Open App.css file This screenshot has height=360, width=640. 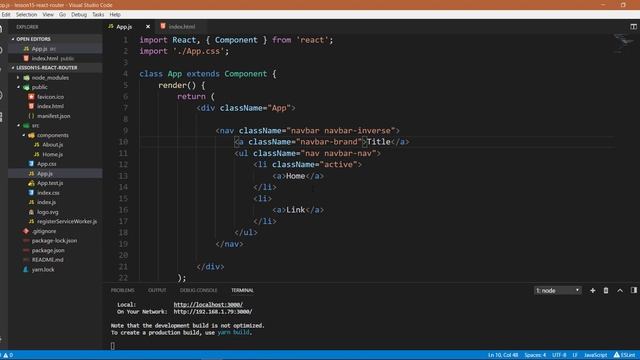click(47, 164)
